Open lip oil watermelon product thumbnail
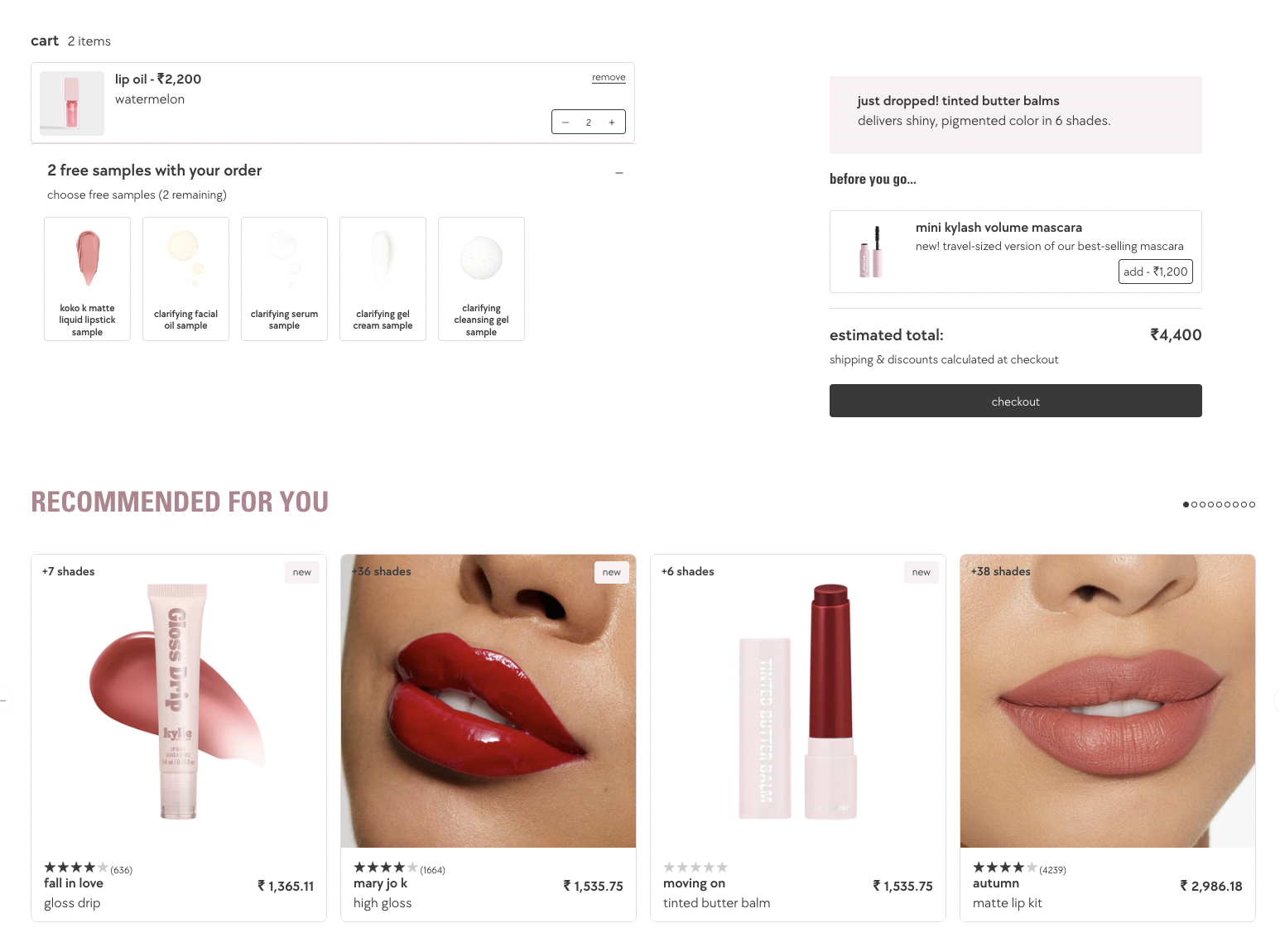Image resolution: width=1280 pixels, height=952 pixels. point(72,103)
